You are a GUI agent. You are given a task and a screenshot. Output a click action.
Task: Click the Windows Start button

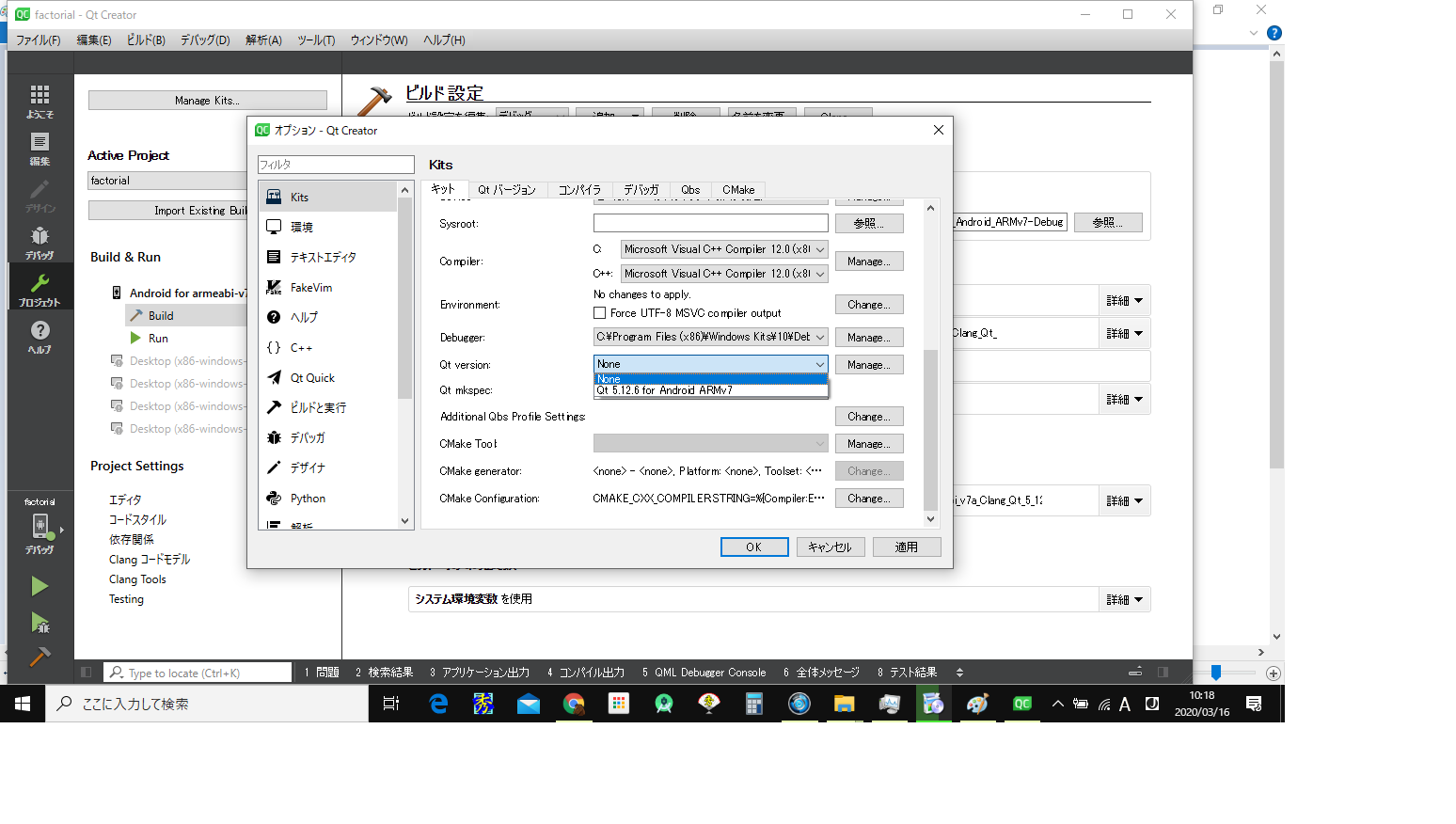coord(23,704)
